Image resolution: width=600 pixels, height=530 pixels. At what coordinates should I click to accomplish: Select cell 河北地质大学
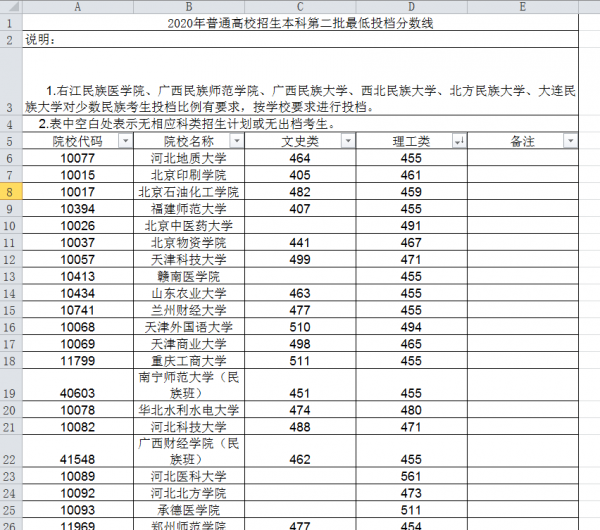click(x=189, y=158)
